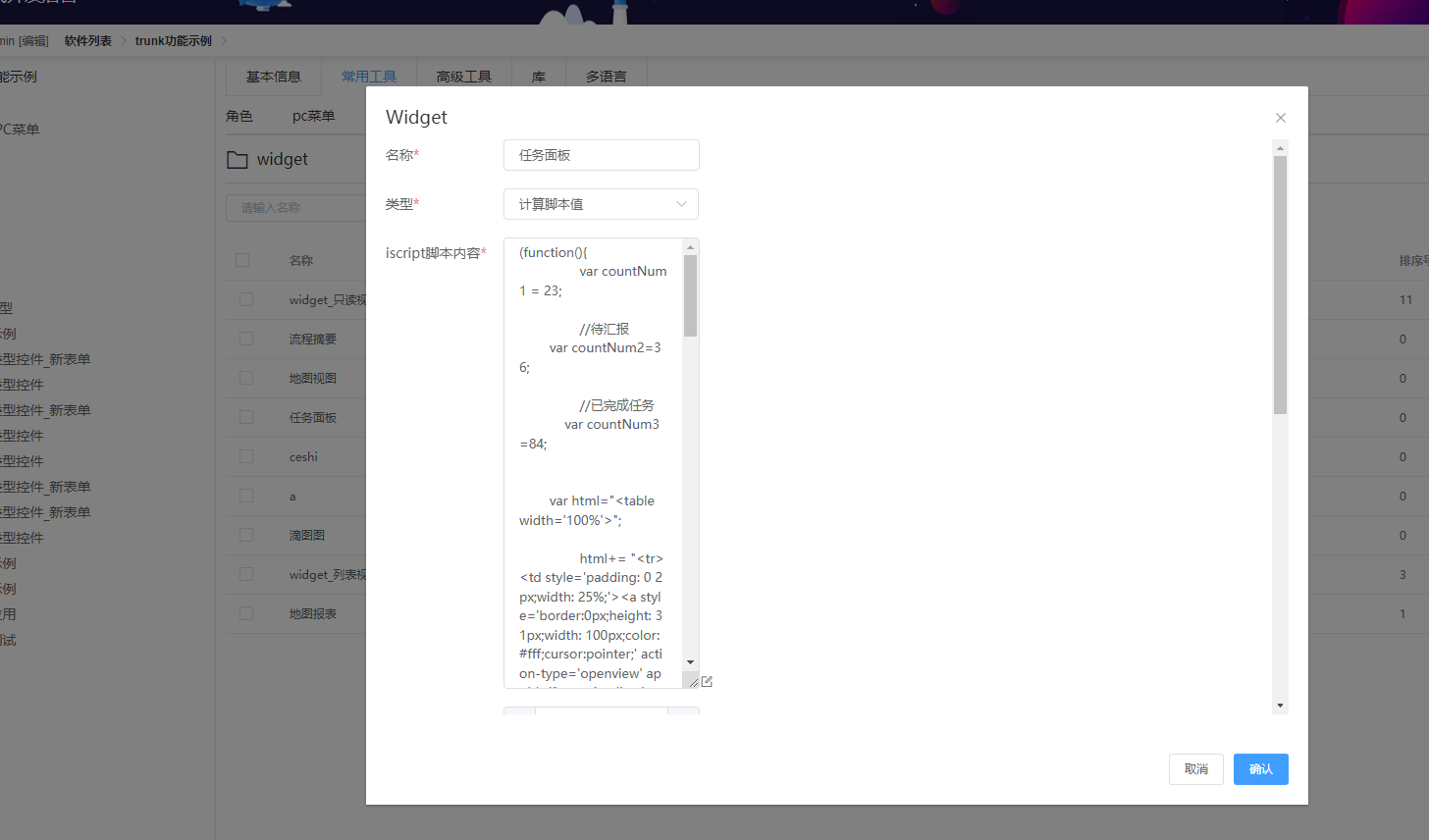
Task: Click dialog scrollbar down arrow
Action: click(x=1280, y=706)
